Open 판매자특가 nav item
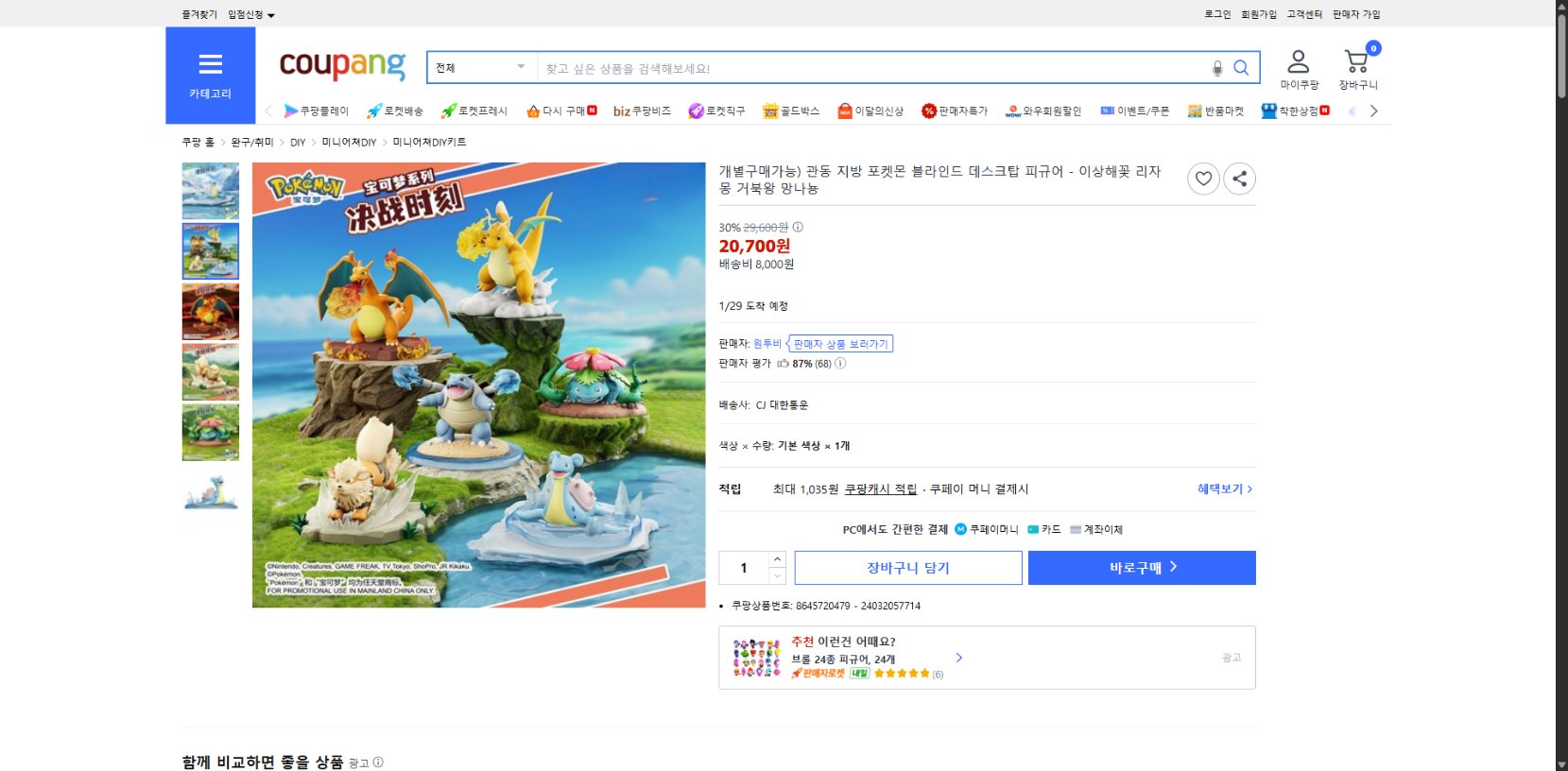This screenshot has width=1568, height=771. pos(955,111)
